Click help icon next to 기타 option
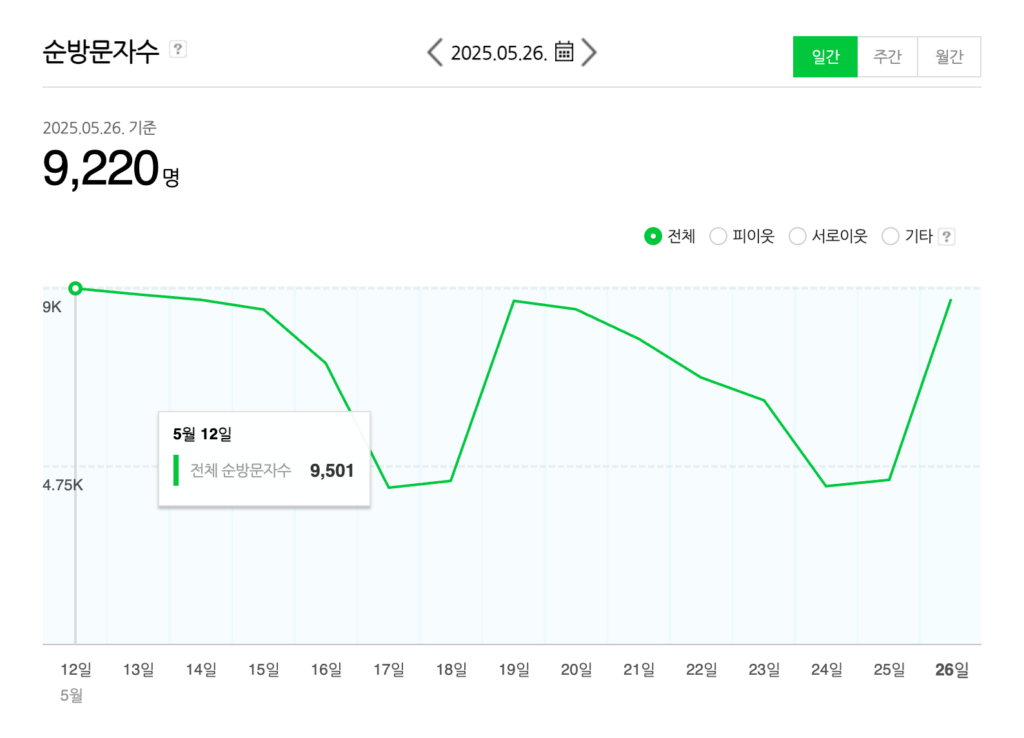 pos(946,236)
